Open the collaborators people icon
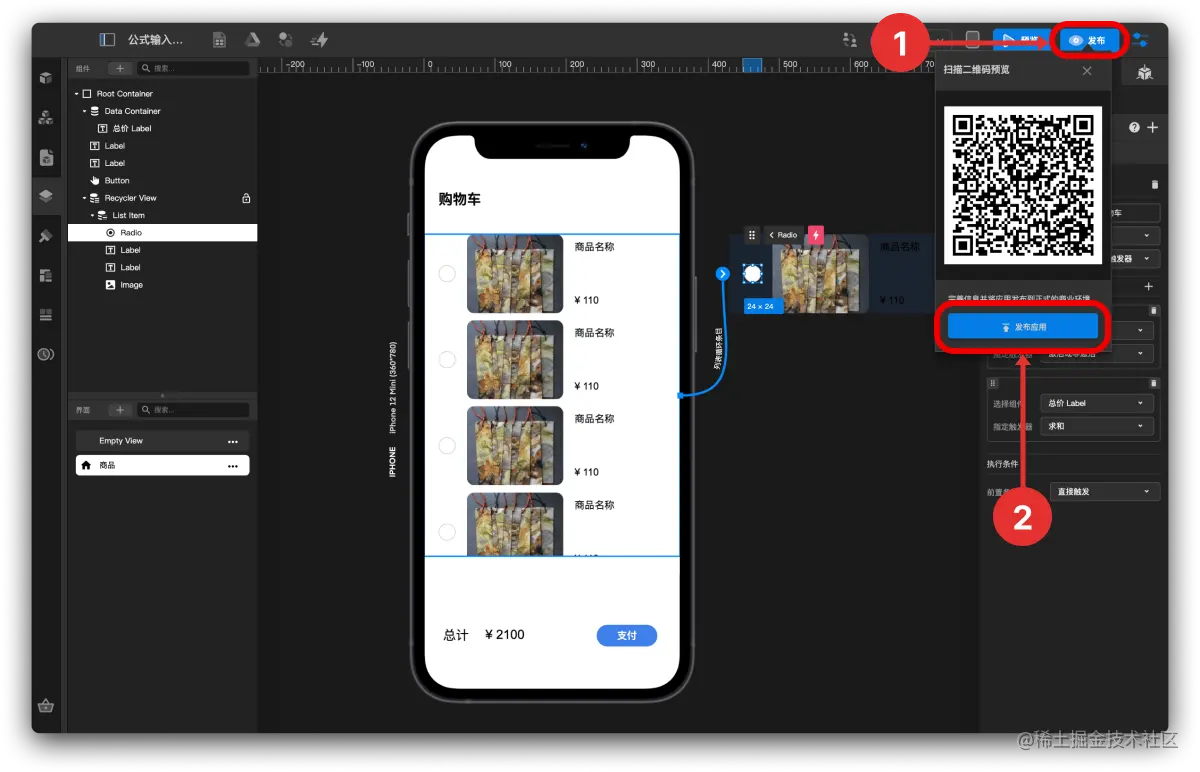1200x772 pixels. pos(850,40)
